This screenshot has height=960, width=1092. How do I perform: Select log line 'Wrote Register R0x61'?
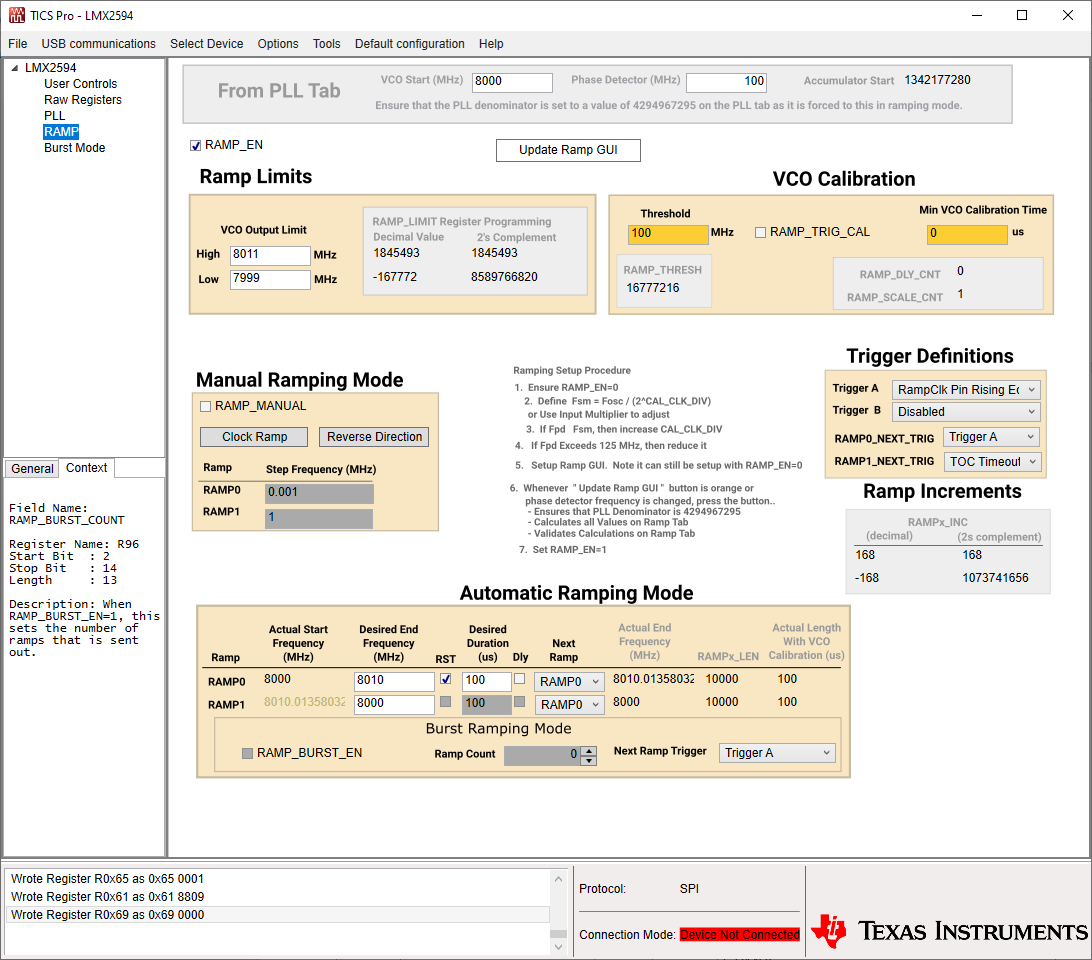point(278,897)
